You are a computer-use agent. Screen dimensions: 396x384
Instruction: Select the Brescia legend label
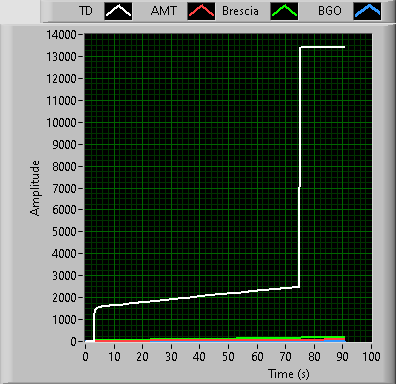(240, 11)
